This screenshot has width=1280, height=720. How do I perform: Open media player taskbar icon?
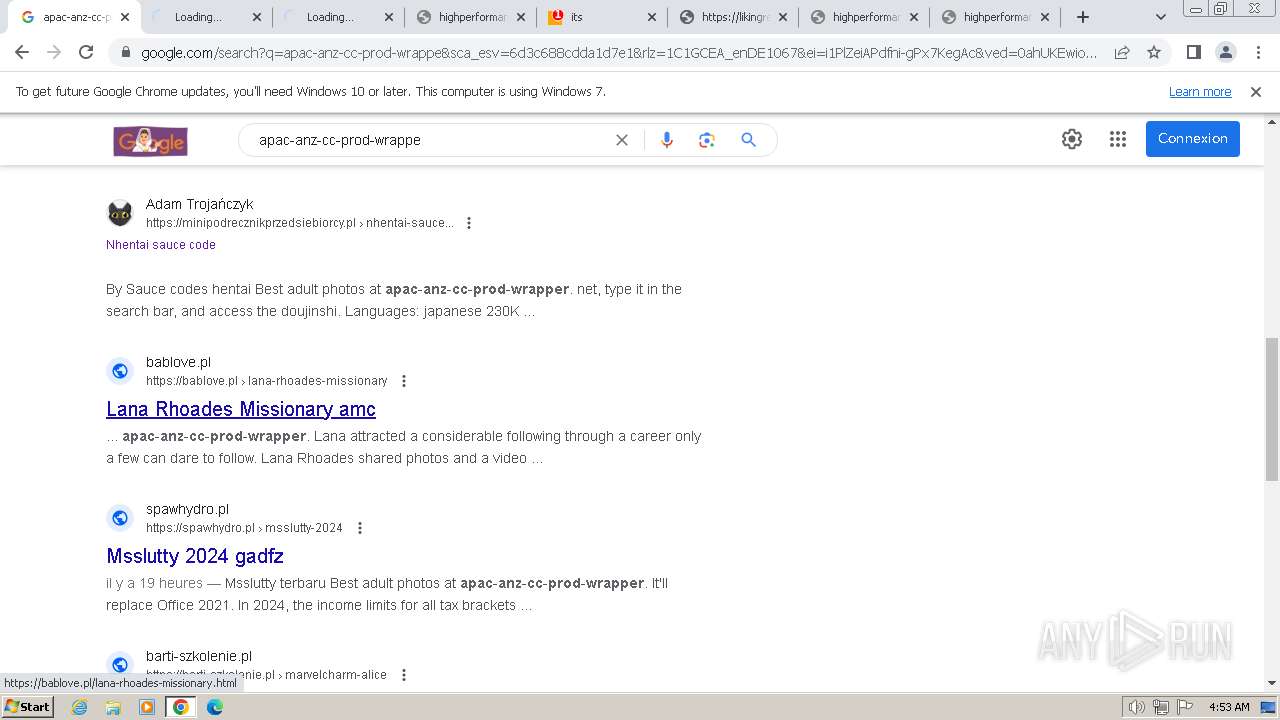tap(147, 707)
